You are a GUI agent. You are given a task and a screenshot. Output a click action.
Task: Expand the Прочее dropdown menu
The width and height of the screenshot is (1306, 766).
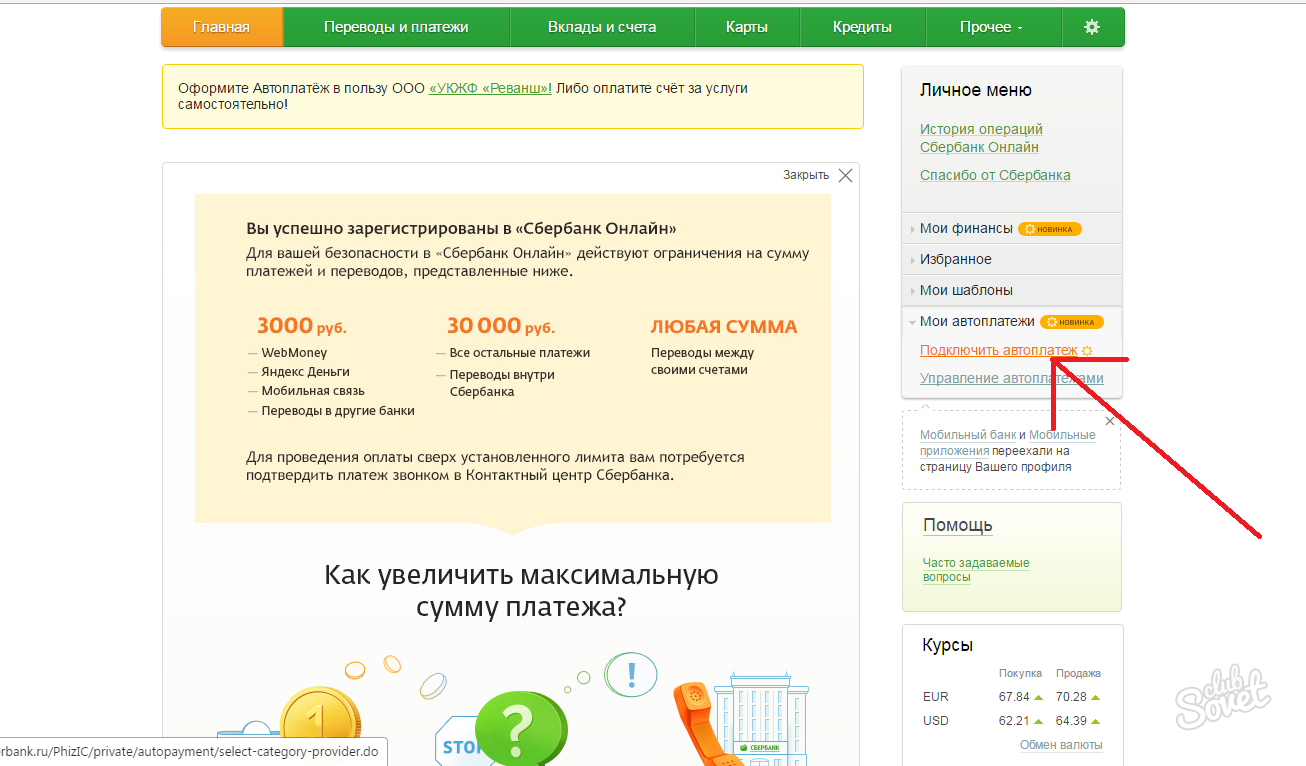(x=992, y=27)
